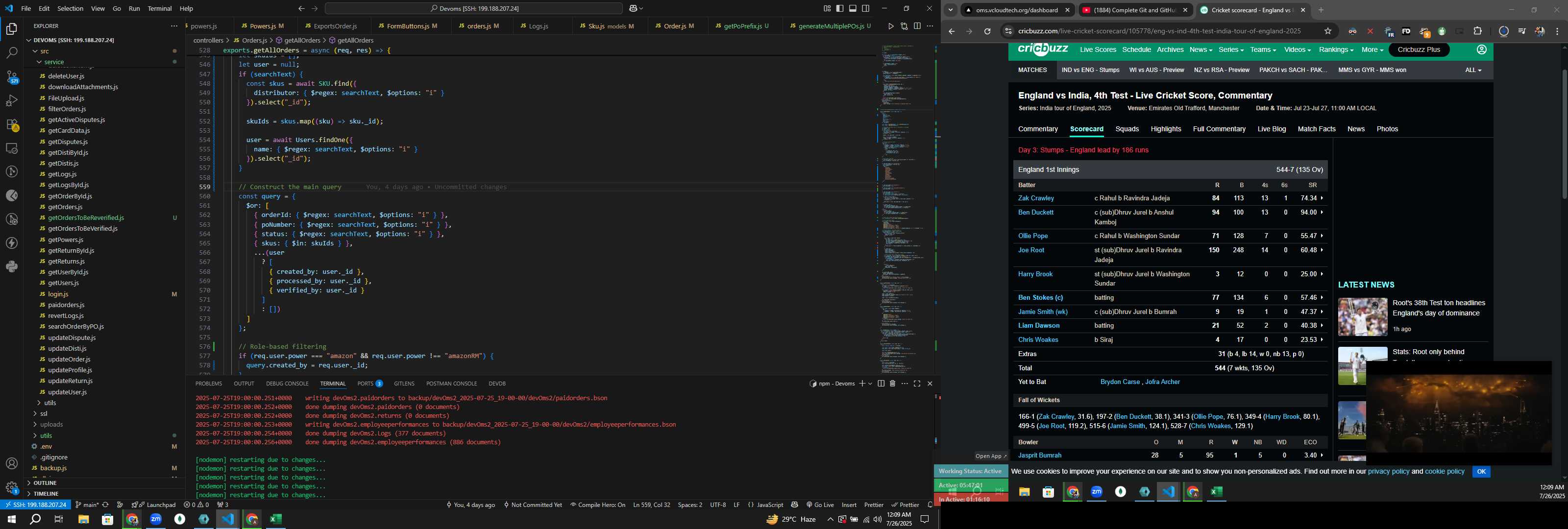Open the Extensions view in VS Code
The width and height of the screenshot is (1568, 529).
(x=12, y=125)
